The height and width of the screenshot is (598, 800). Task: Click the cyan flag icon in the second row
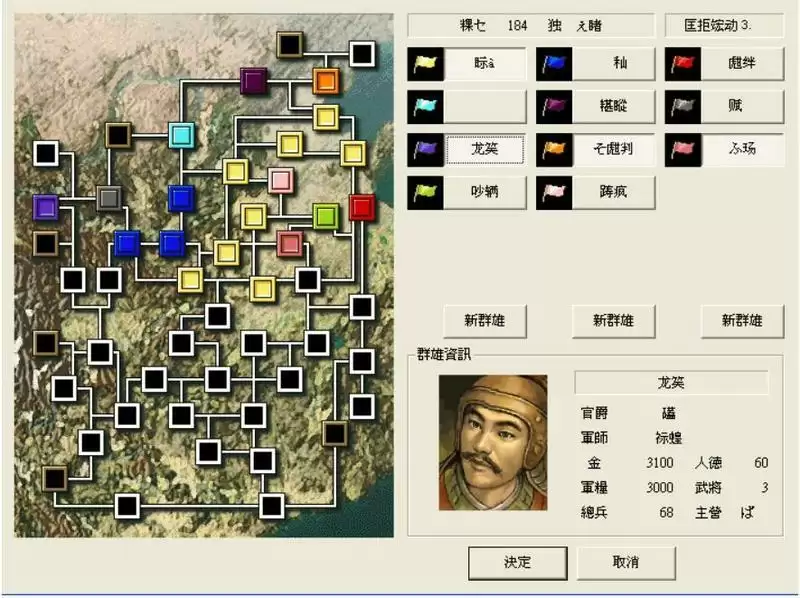426,107
